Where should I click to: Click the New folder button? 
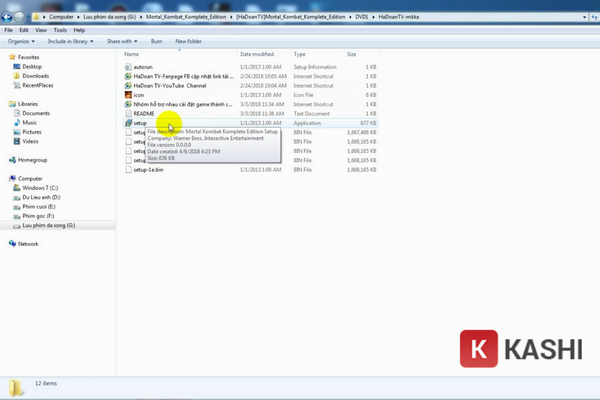pos(188,41)
